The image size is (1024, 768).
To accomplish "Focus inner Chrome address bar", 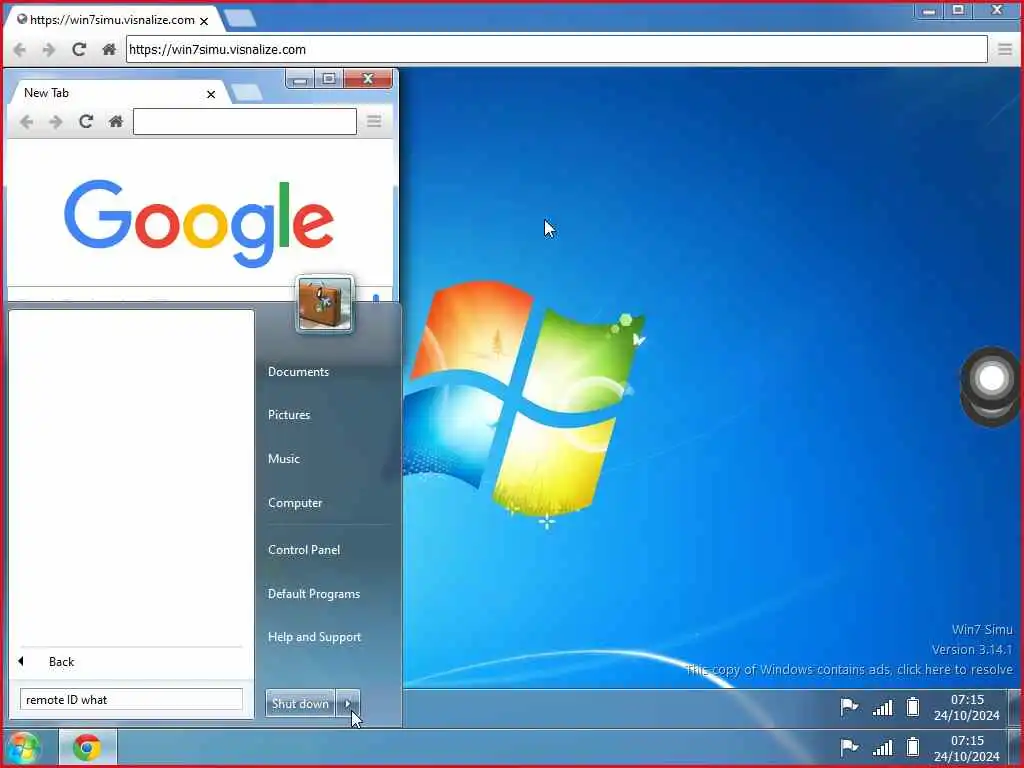I will tap(245, 121).
